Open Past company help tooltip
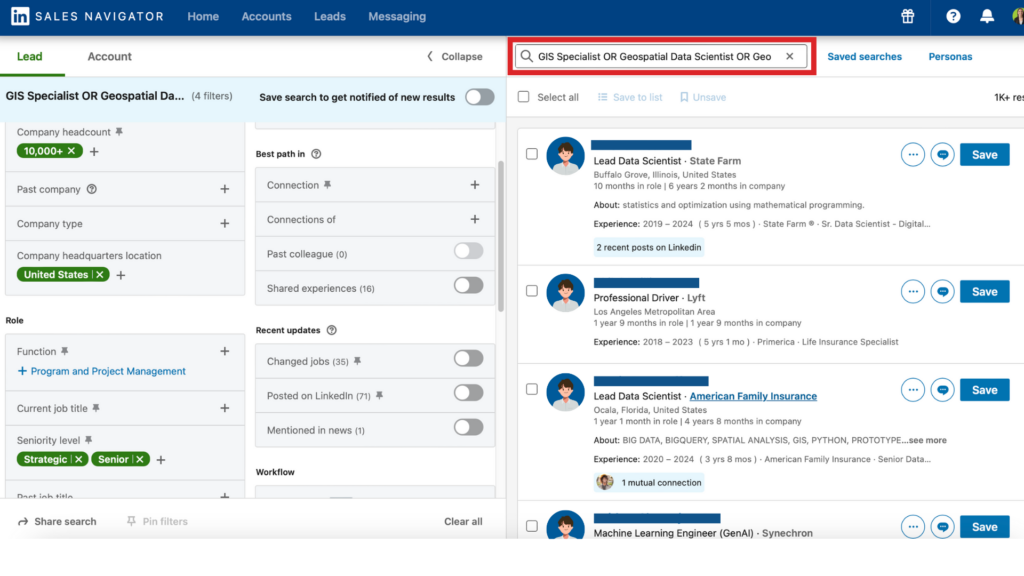Image resolution: width=1024 pixels, height=576 pixels. pos(92,189)
